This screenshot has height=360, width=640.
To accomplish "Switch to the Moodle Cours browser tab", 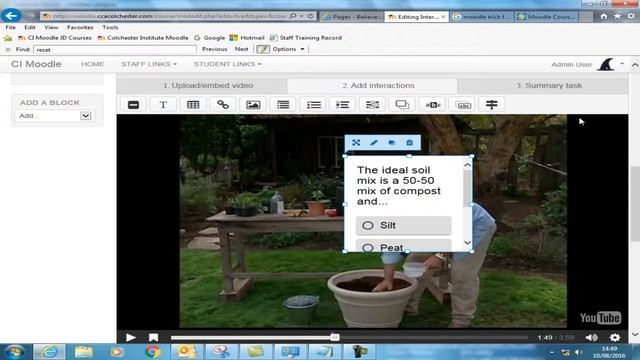I will (x=547, y=16).
